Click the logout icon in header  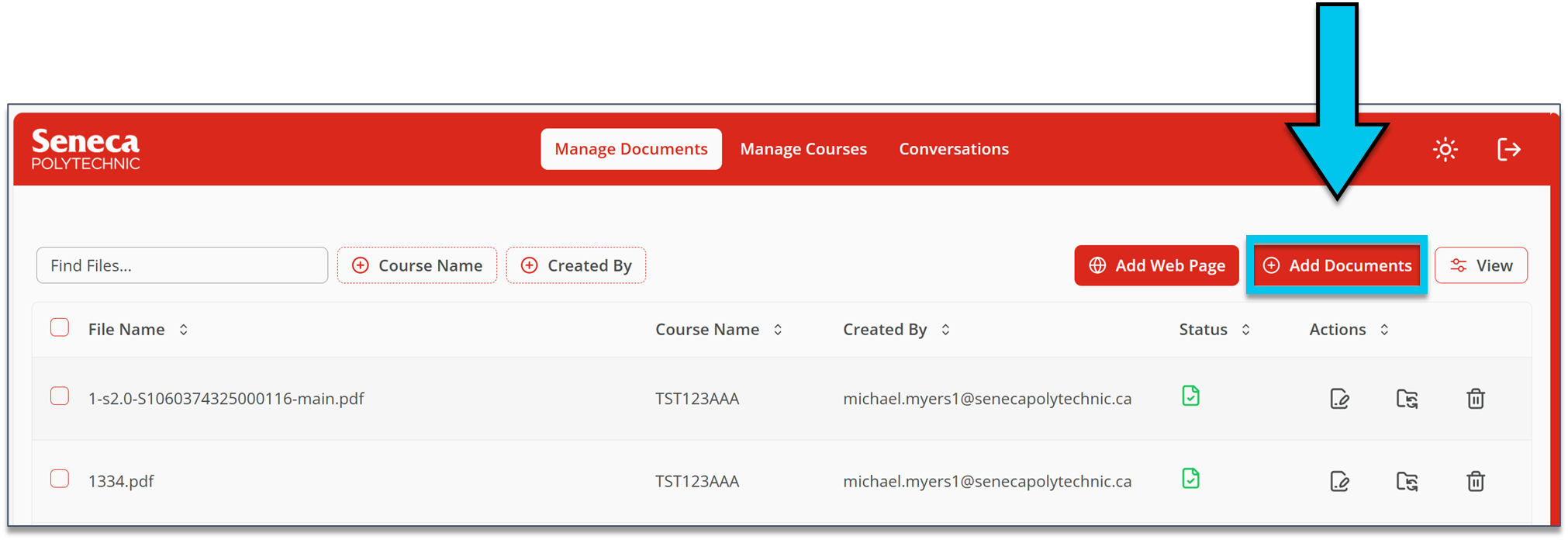[x=1508, y=149]
